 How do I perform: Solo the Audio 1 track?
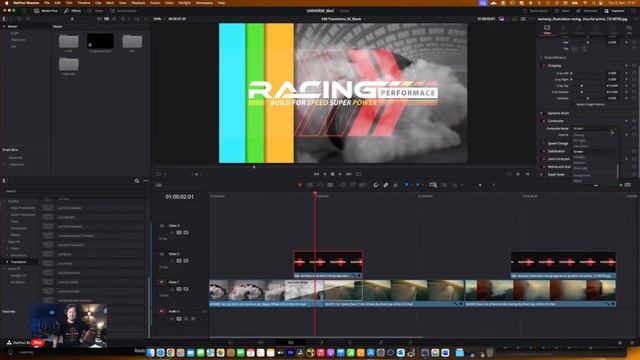[x=186, y=318]
